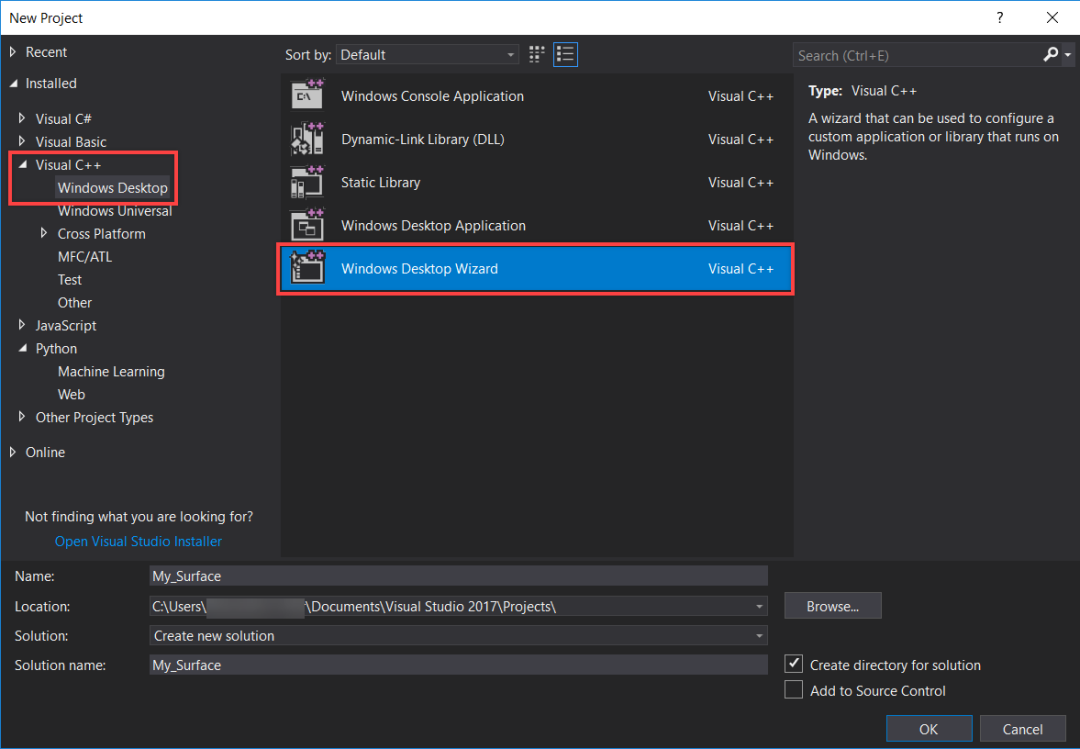Click the Browse... button

(832, 606)
